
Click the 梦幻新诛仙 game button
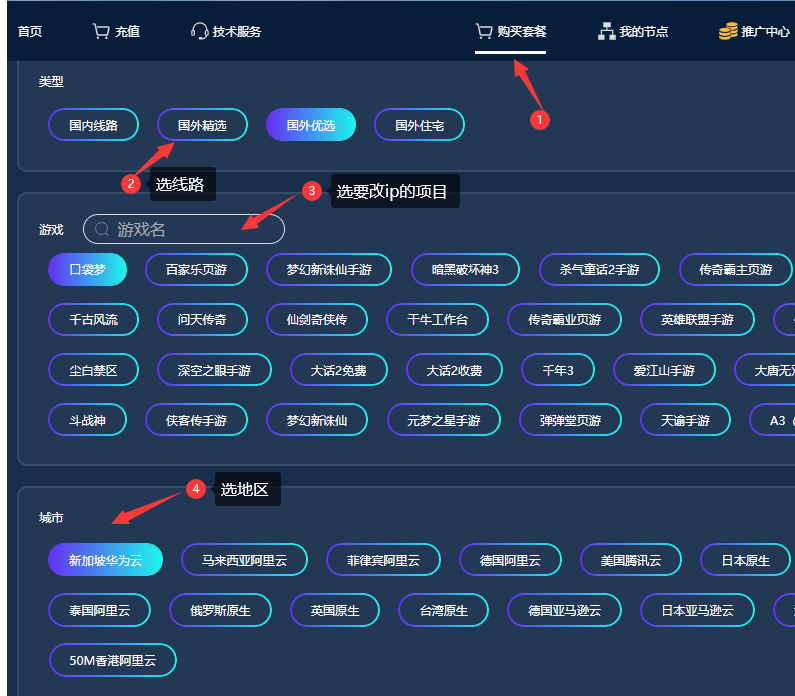click(317, 420)
